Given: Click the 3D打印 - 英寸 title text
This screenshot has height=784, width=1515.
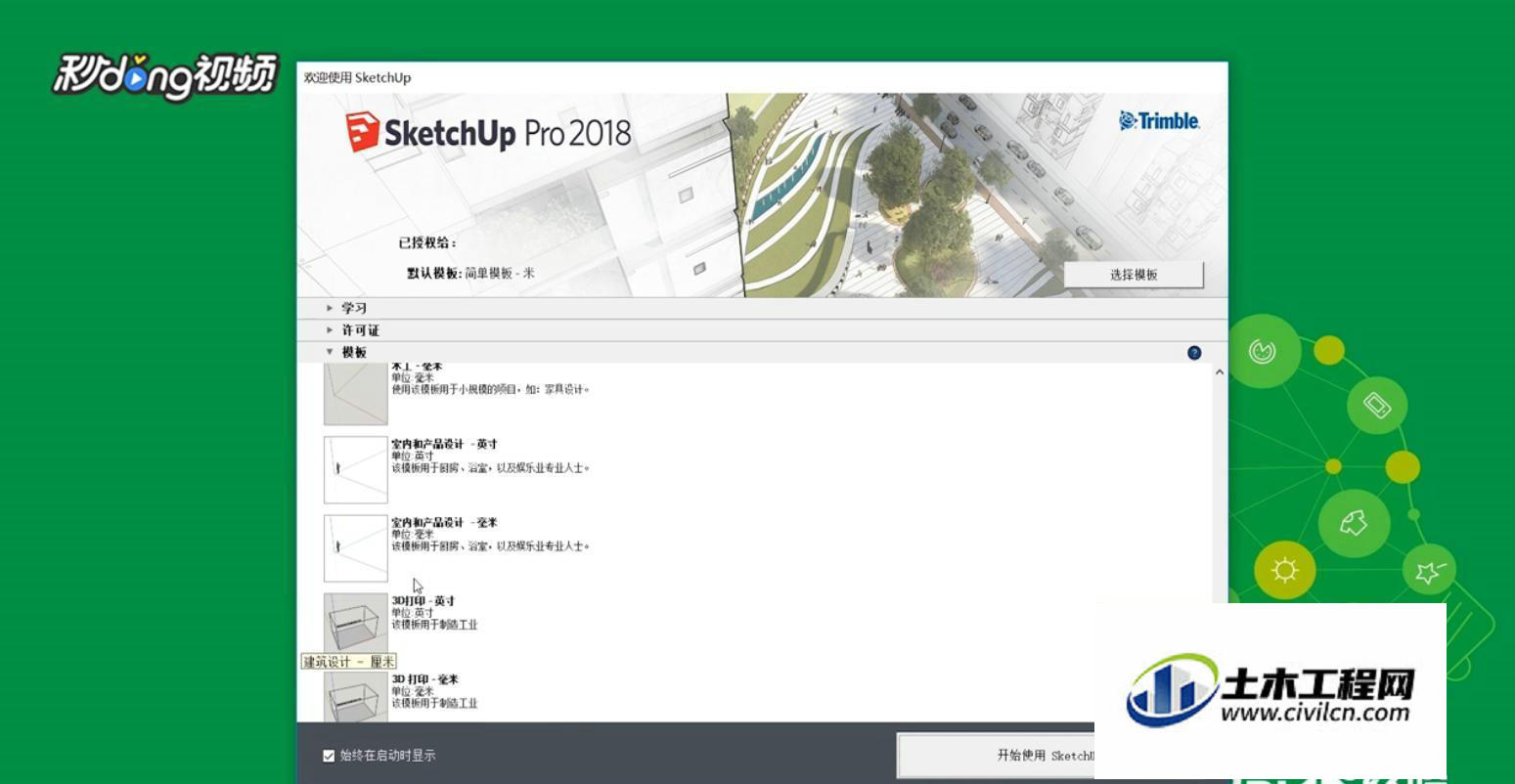Looking at the screenshot, I should click(x=423, y=601).
